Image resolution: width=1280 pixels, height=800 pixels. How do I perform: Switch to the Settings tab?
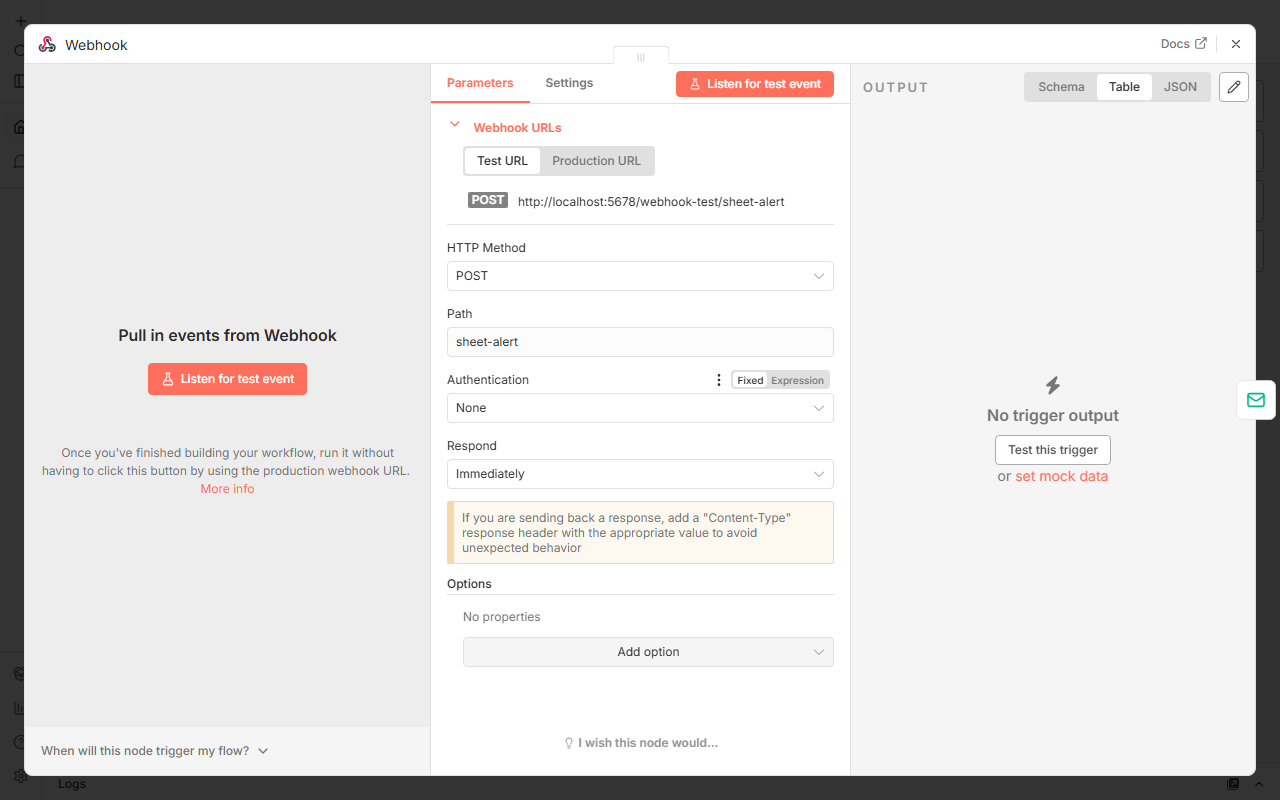[x=569, y=83]
